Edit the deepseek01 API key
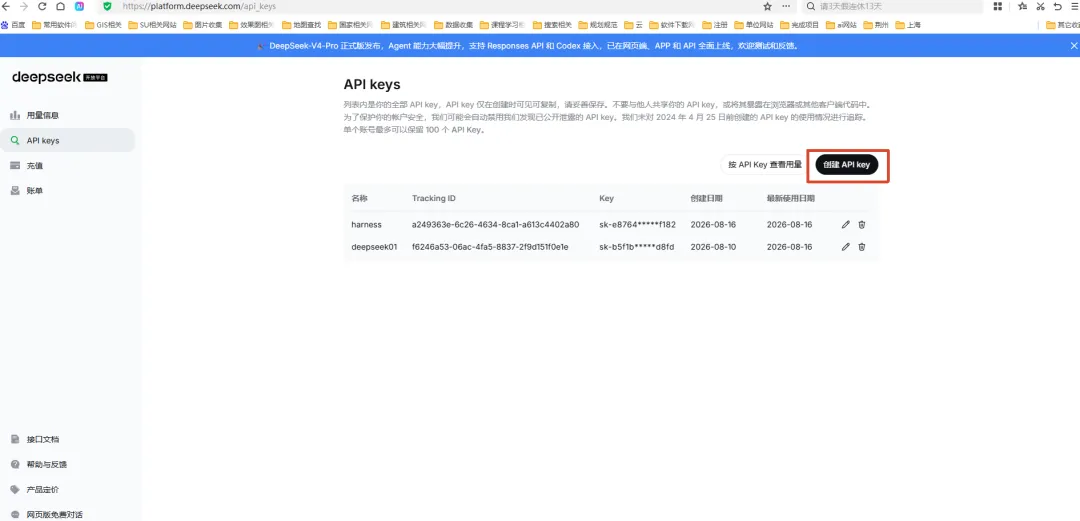 coord(846,247)
